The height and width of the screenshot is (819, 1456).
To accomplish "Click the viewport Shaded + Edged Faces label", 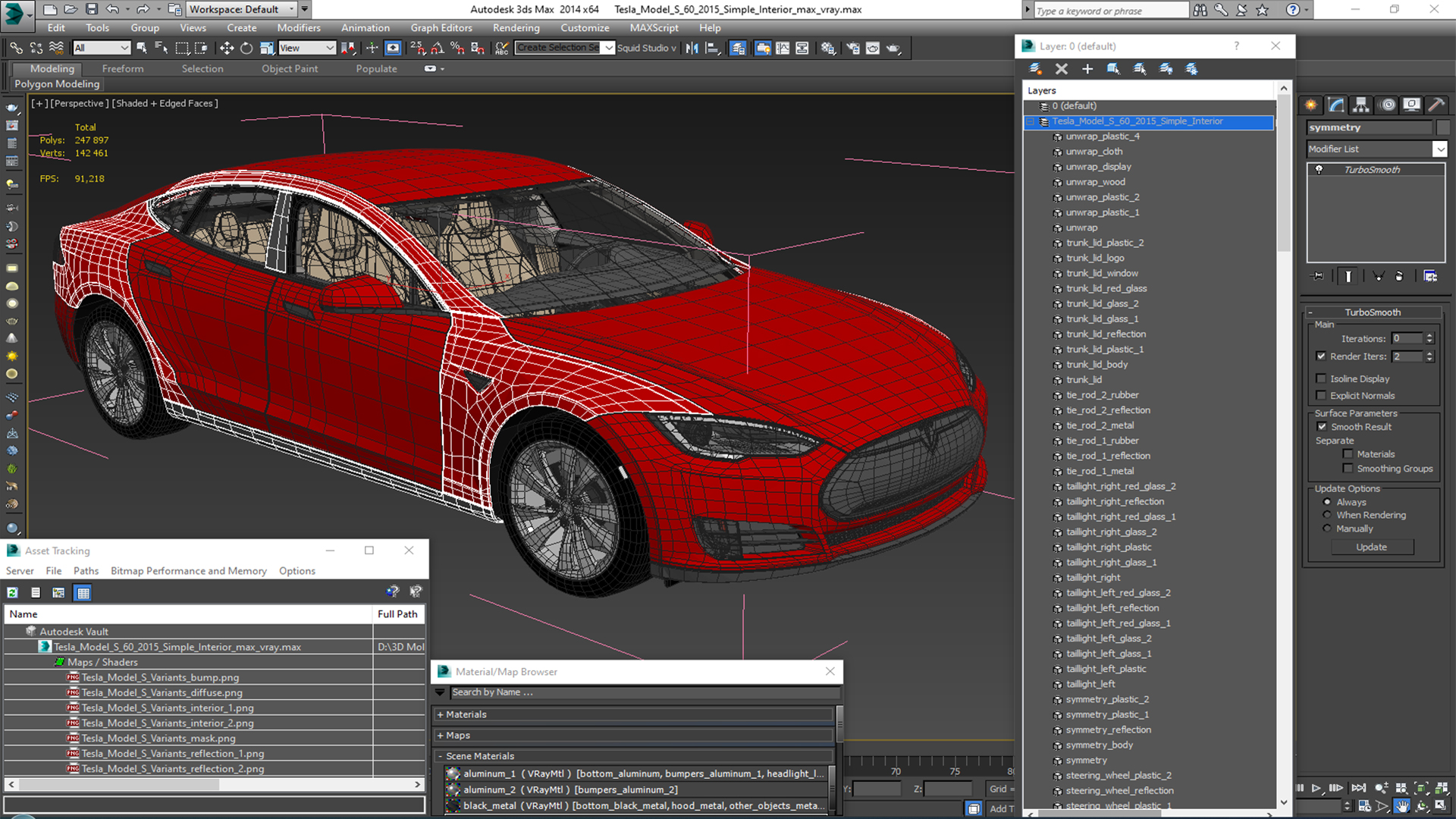I will point(165,103).
